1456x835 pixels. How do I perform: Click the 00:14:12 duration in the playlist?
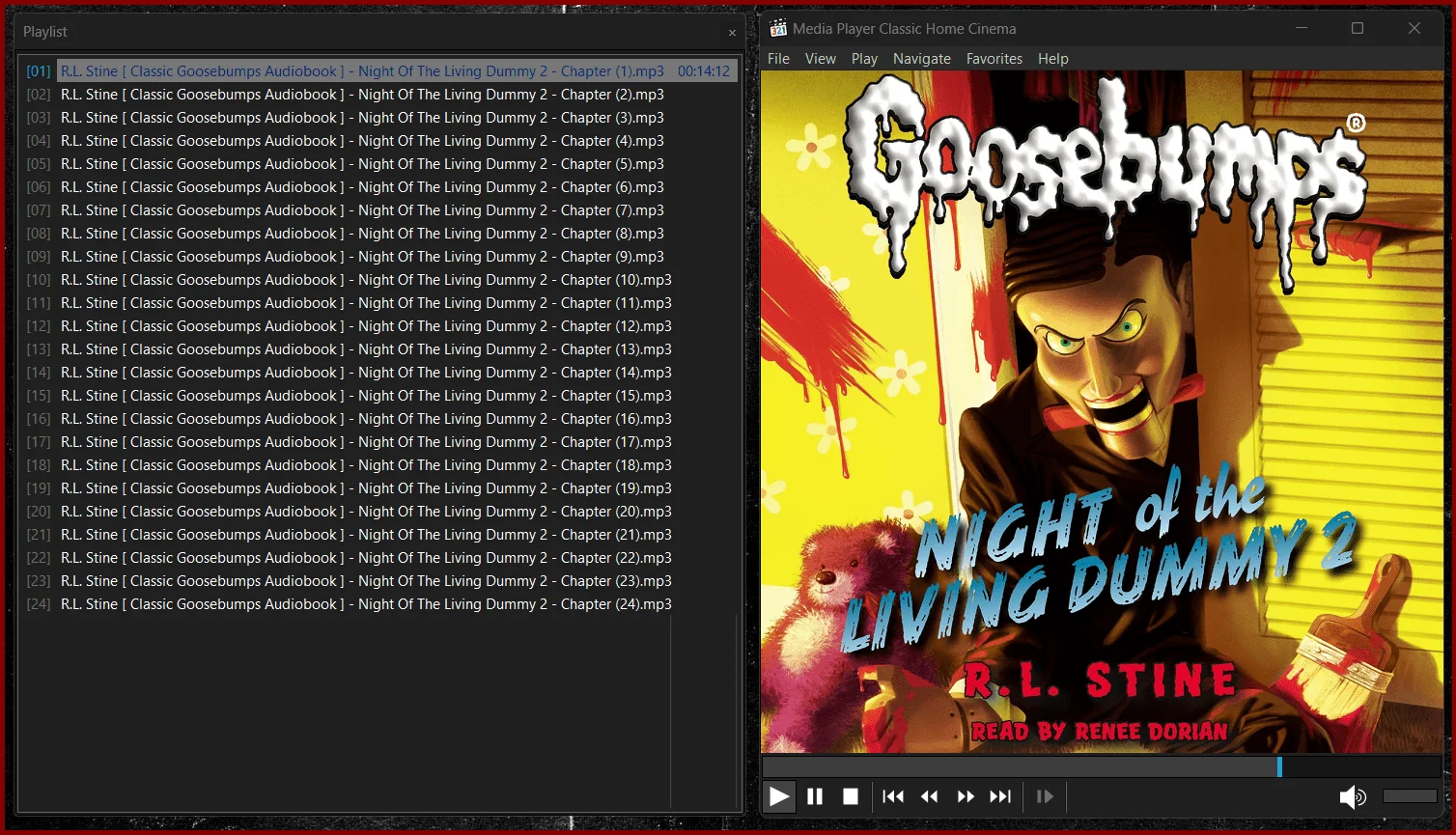tap(704, 71)
